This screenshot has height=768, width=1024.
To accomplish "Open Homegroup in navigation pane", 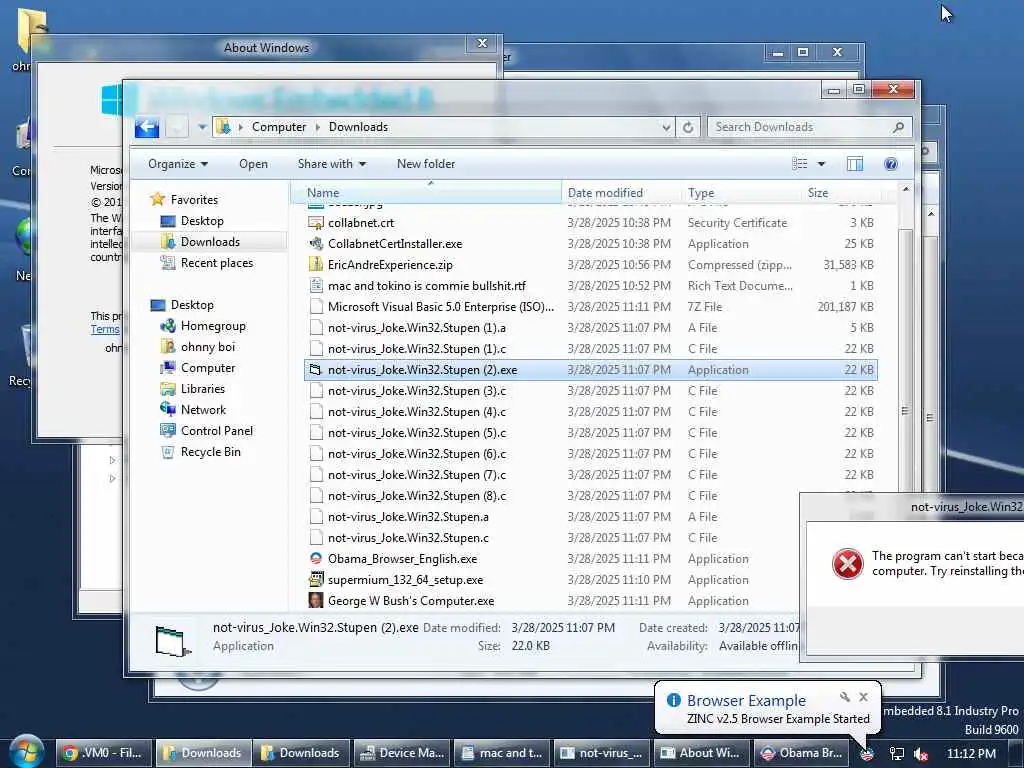I will 213,326.
